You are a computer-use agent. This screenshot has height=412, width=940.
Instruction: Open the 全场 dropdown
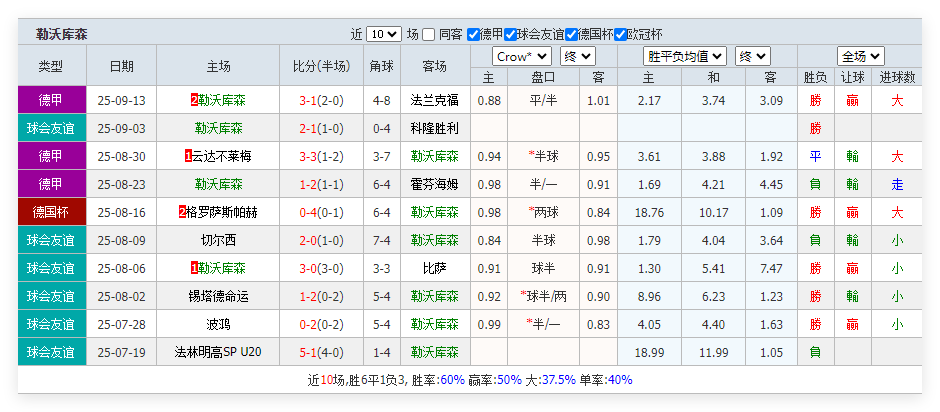[860, 57]
